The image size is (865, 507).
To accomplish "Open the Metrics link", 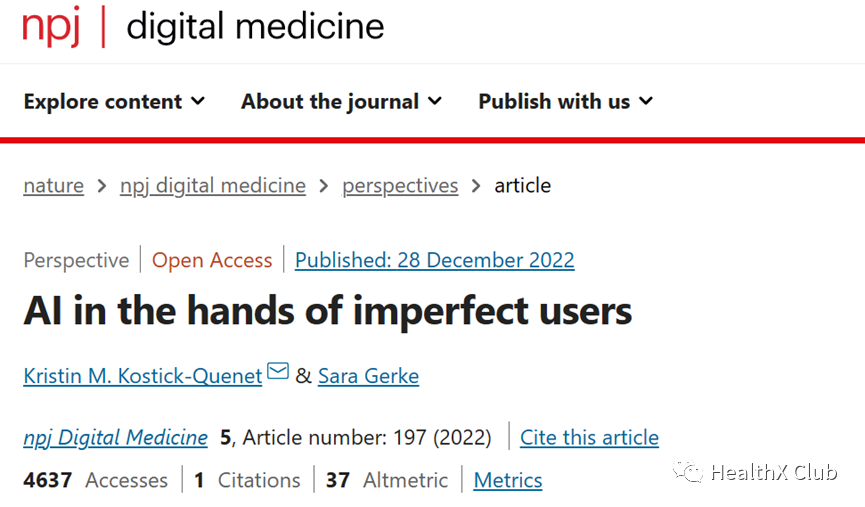I will [x=508, y=480].
